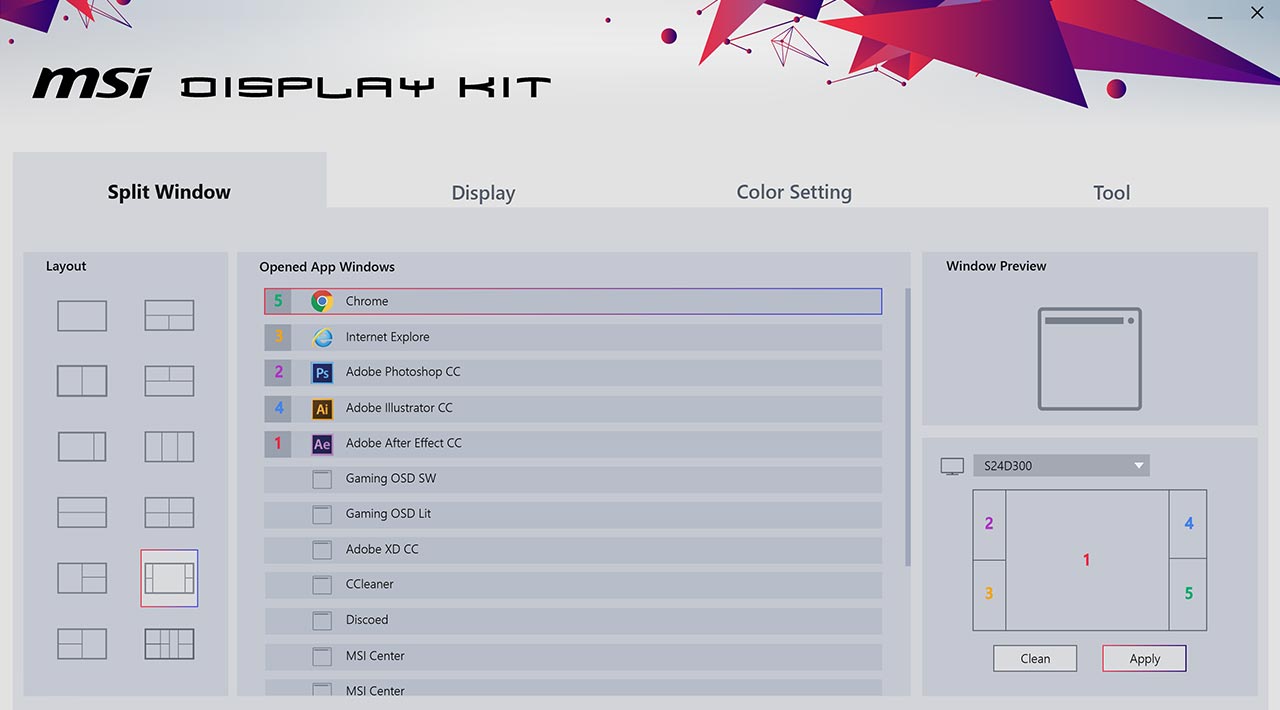Toggle the Gaming OSD SW checkbox
Screen dimensions: 1280x710
322,479
